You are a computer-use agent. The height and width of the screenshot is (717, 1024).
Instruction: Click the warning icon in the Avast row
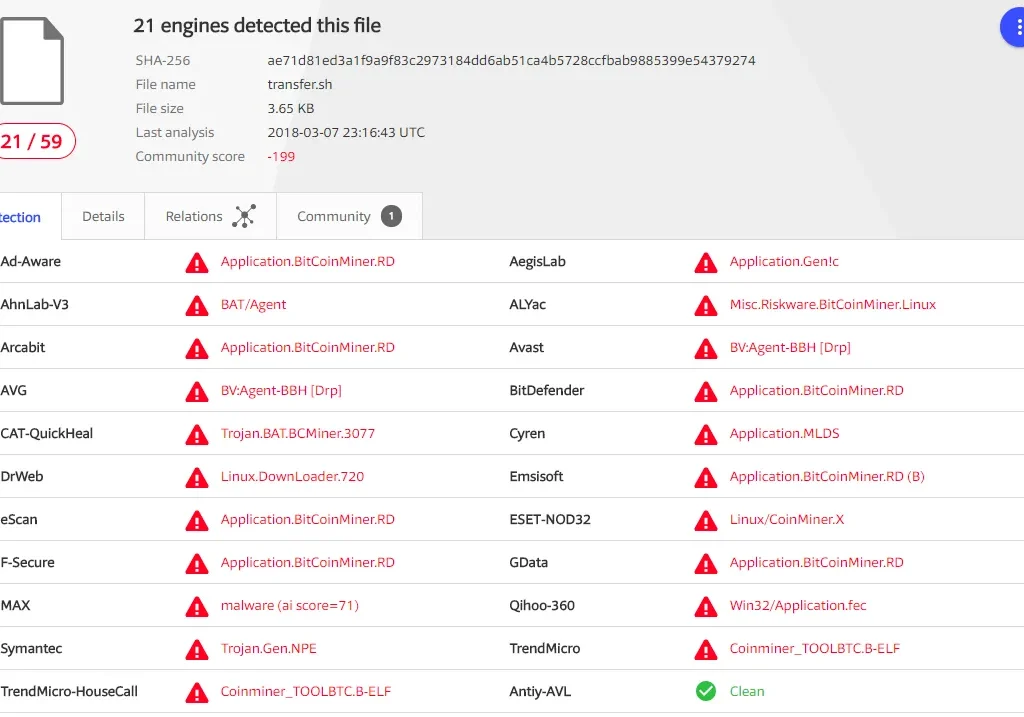[x=705, y=349]
